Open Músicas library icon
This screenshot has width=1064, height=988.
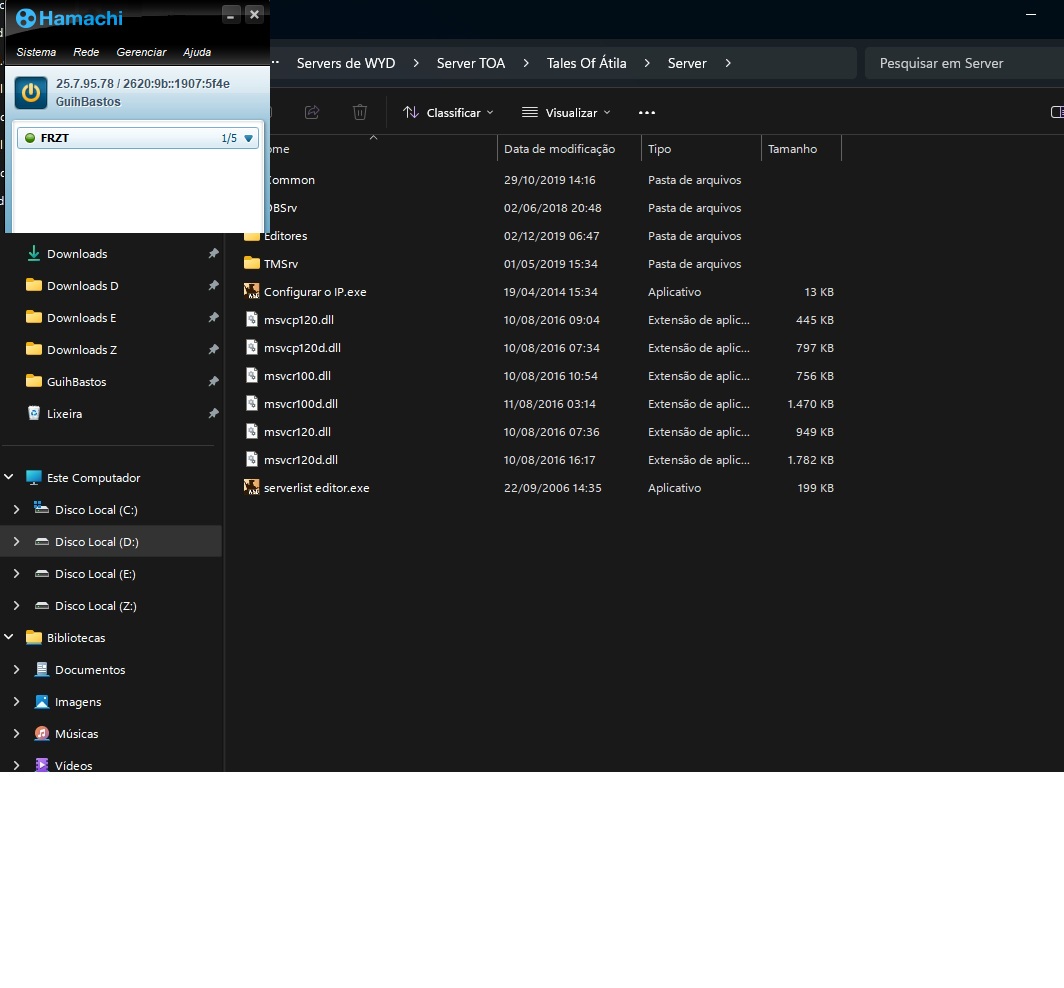coord(41,733)
